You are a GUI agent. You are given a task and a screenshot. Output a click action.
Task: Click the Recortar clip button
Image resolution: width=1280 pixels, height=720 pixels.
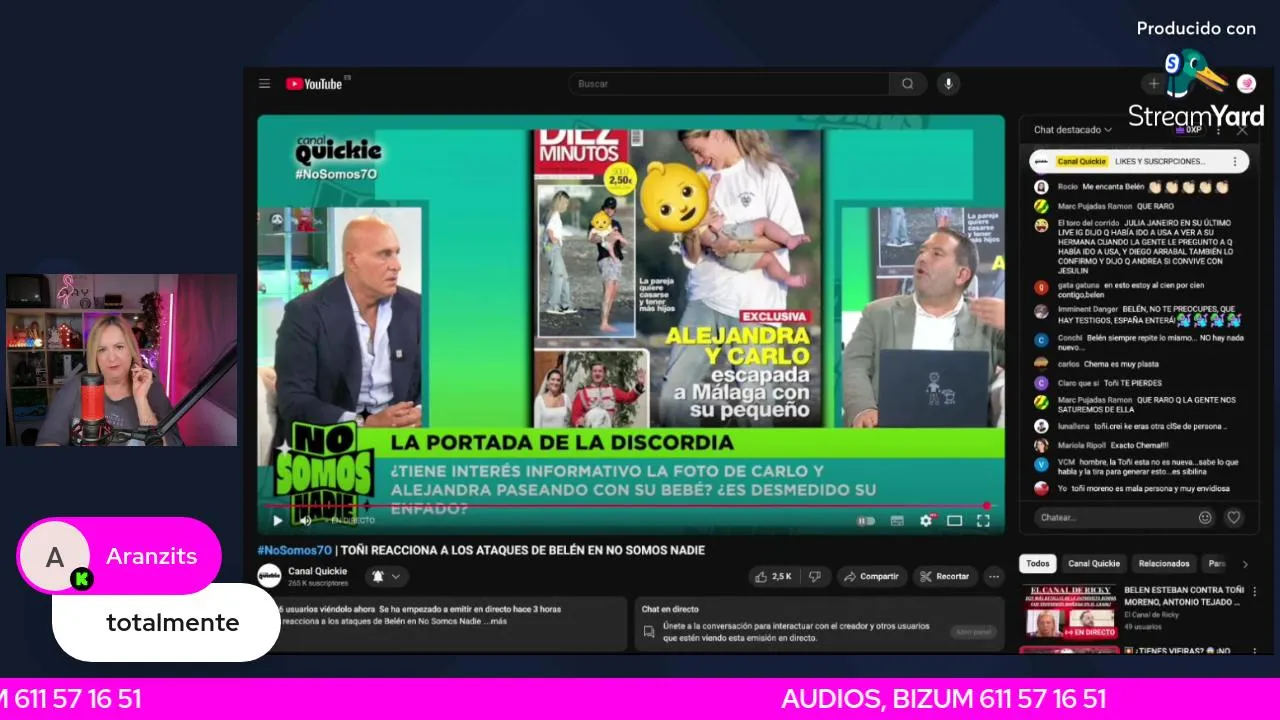pyautogui.click(x=945, y=576)
